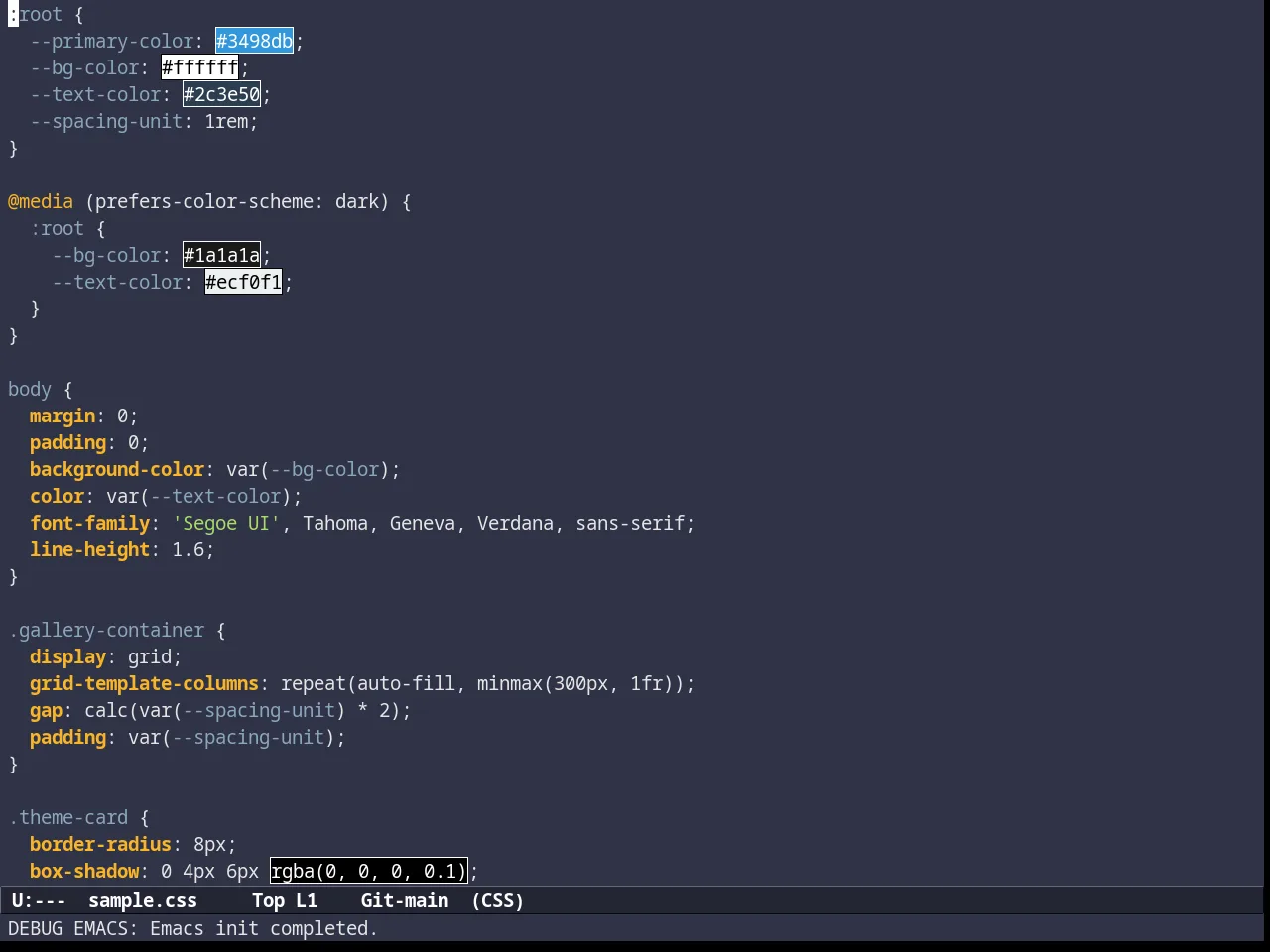Click the rgba(0, 0, 0, 0.1) value
The height and width of the screenshot is (952, 1270).
tap(369, 871)
